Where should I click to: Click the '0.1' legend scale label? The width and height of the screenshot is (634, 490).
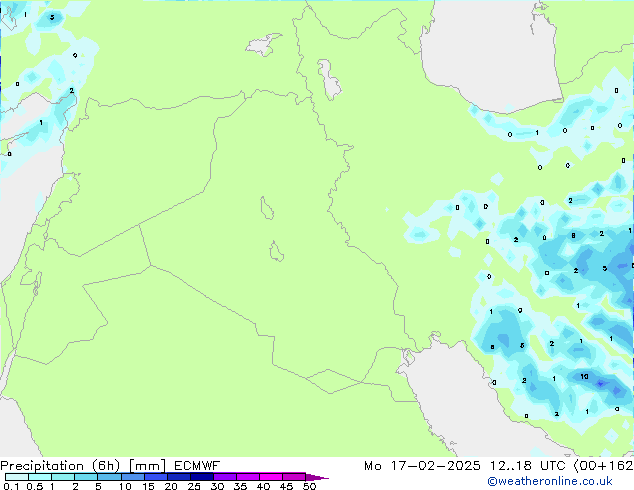point(11,486)
